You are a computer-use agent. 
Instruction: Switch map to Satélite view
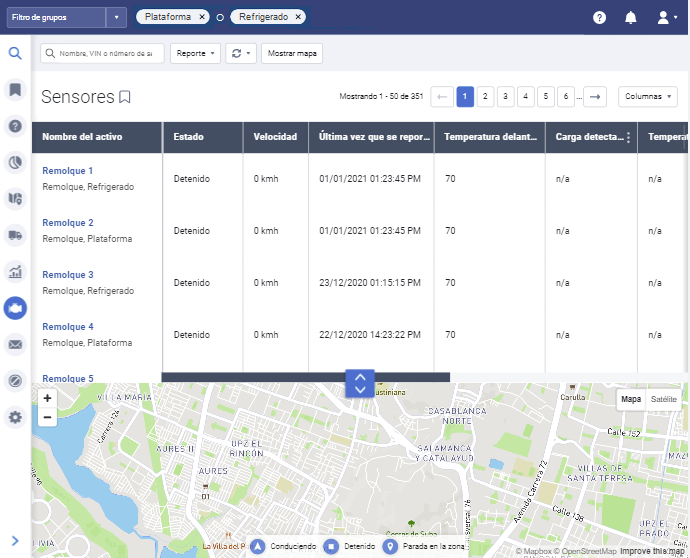pyautogui.click(x=664, y=399)
